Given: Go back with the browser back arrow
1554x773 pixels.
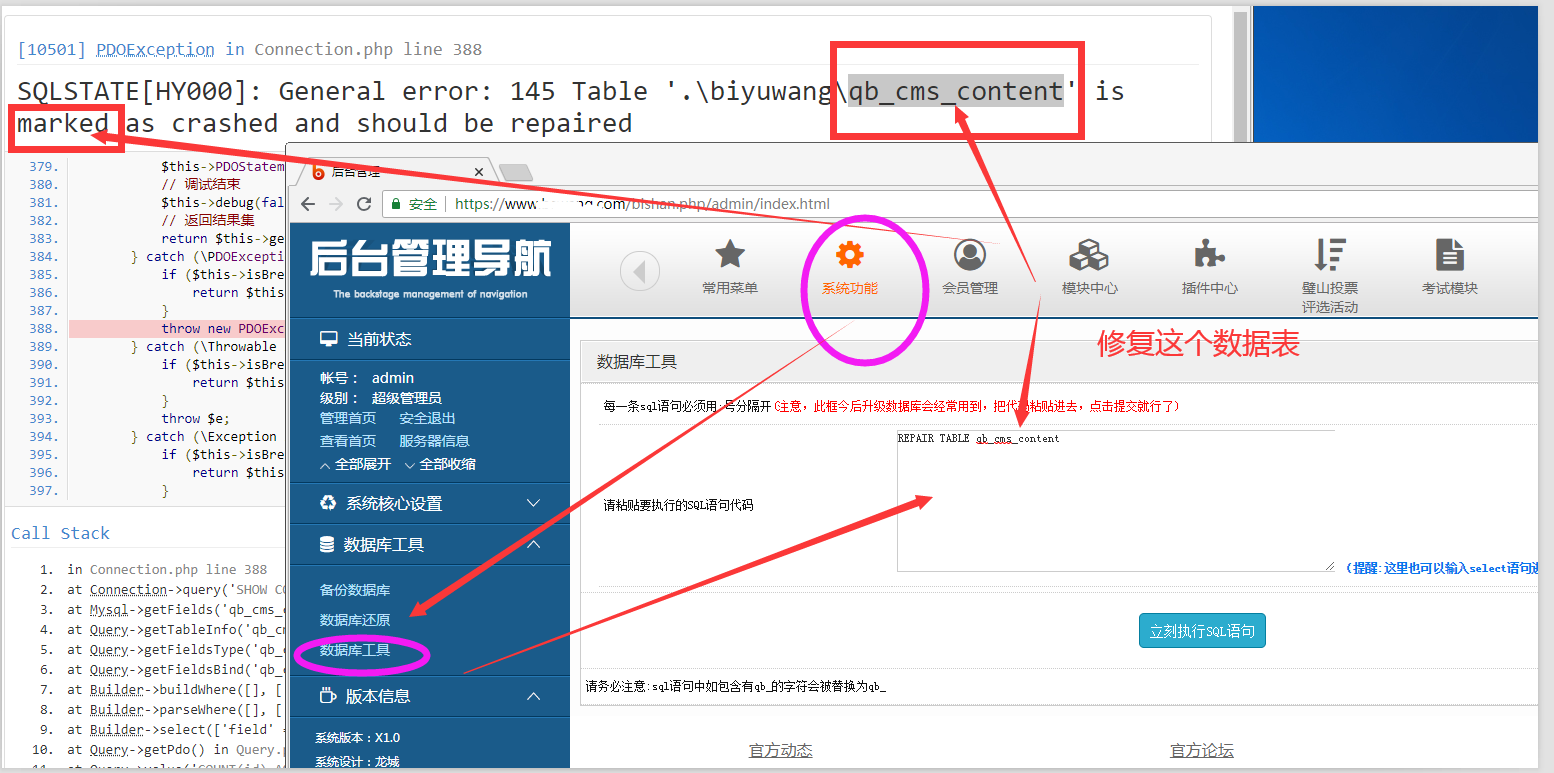Looking at the screenshot, I should coord(308,204).
